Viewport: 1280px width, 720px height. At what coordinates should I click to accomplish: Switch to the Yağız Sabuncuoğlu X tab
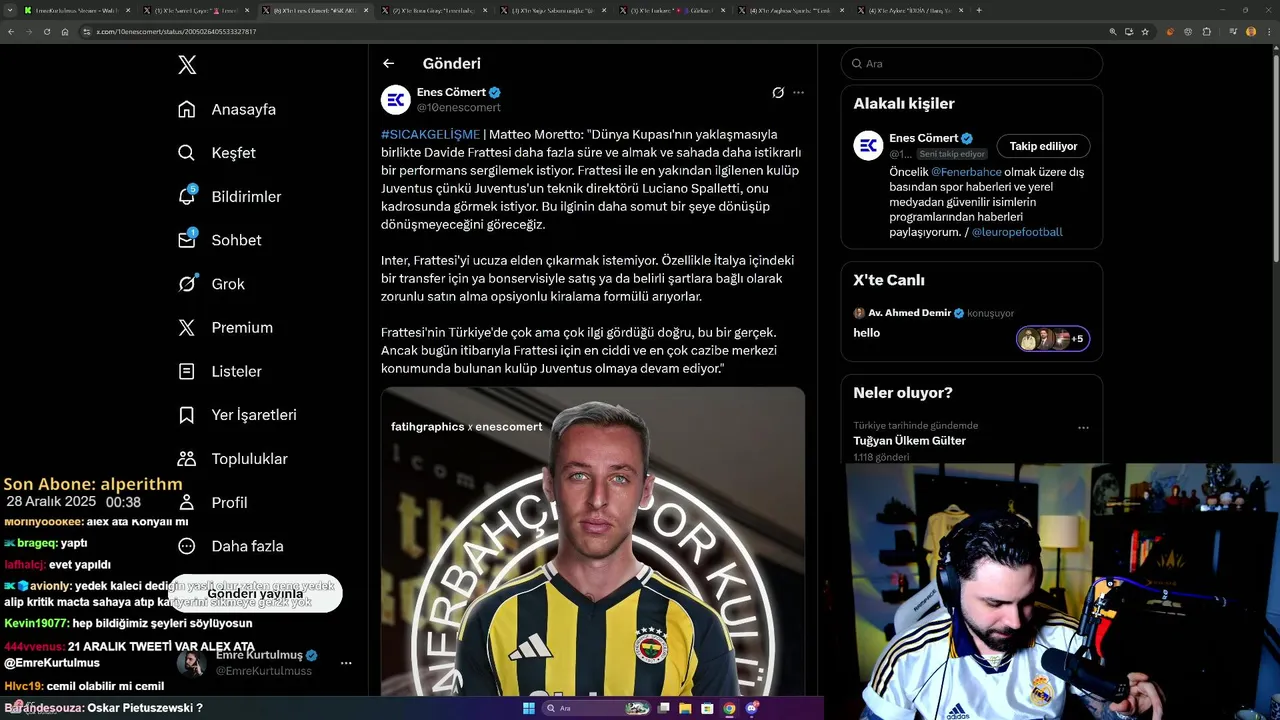coord(554,10)
